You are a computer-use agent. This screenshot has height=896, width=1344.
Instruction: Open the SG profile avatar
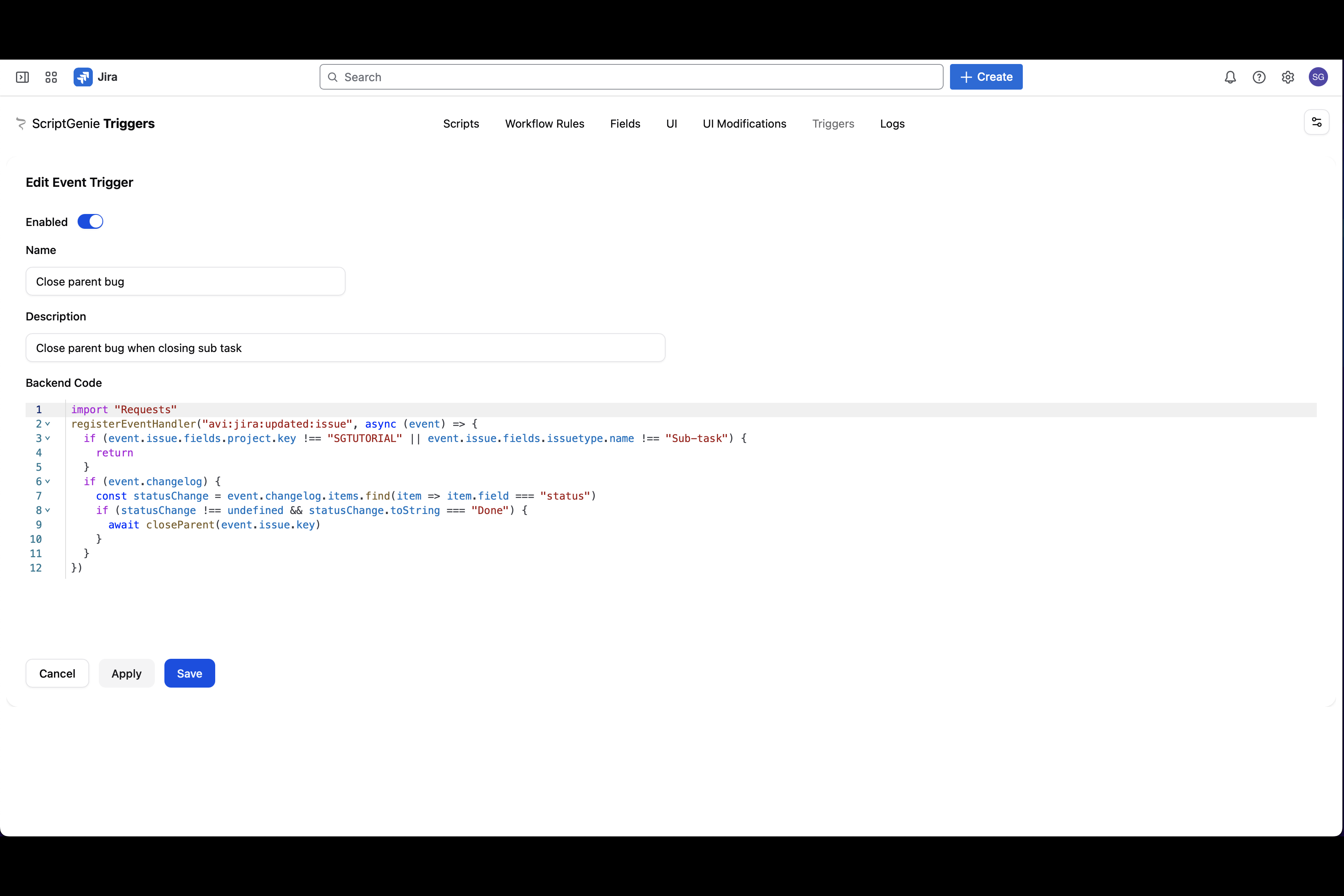tap(1318, 77)
